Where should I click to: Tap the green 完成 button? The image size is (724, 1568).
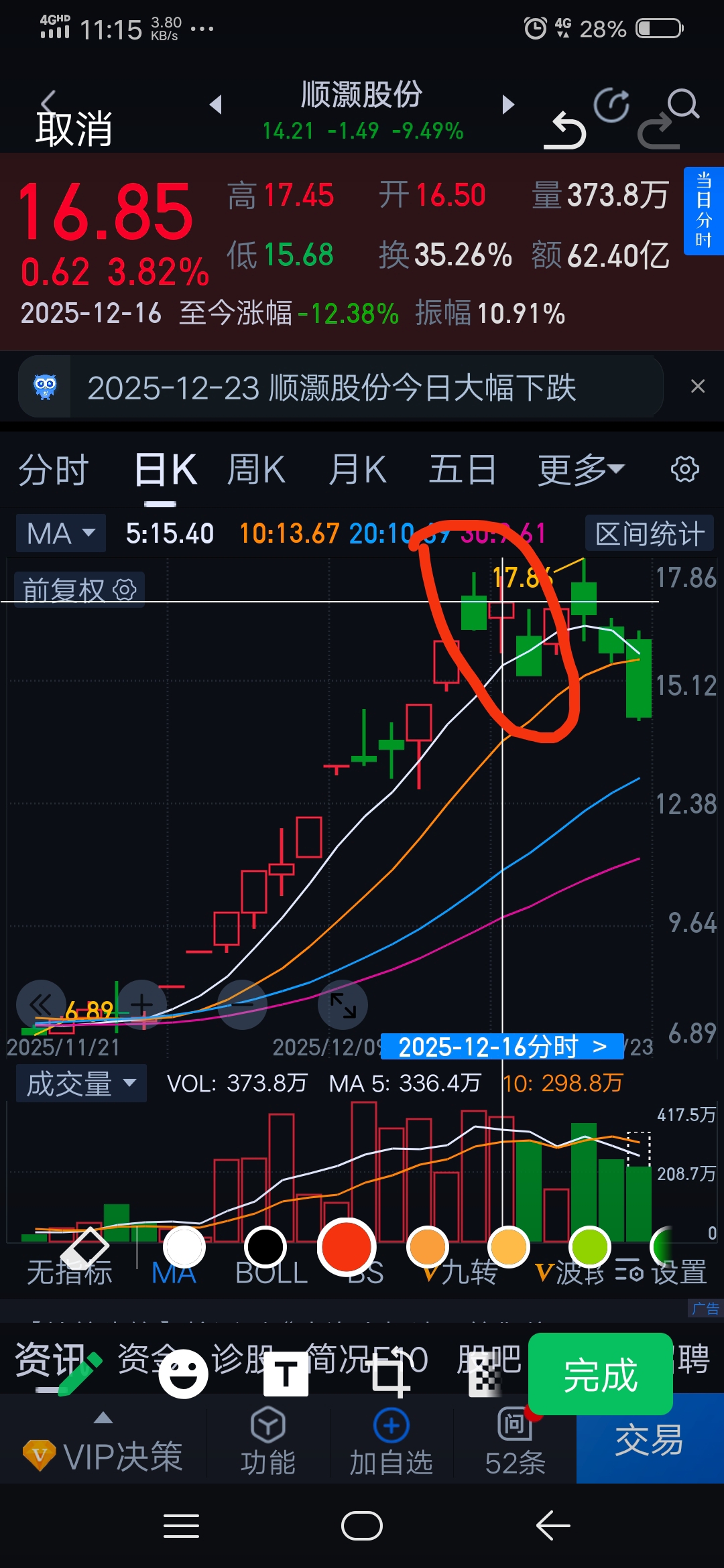pyautogui.click(x=601, y=1374)
